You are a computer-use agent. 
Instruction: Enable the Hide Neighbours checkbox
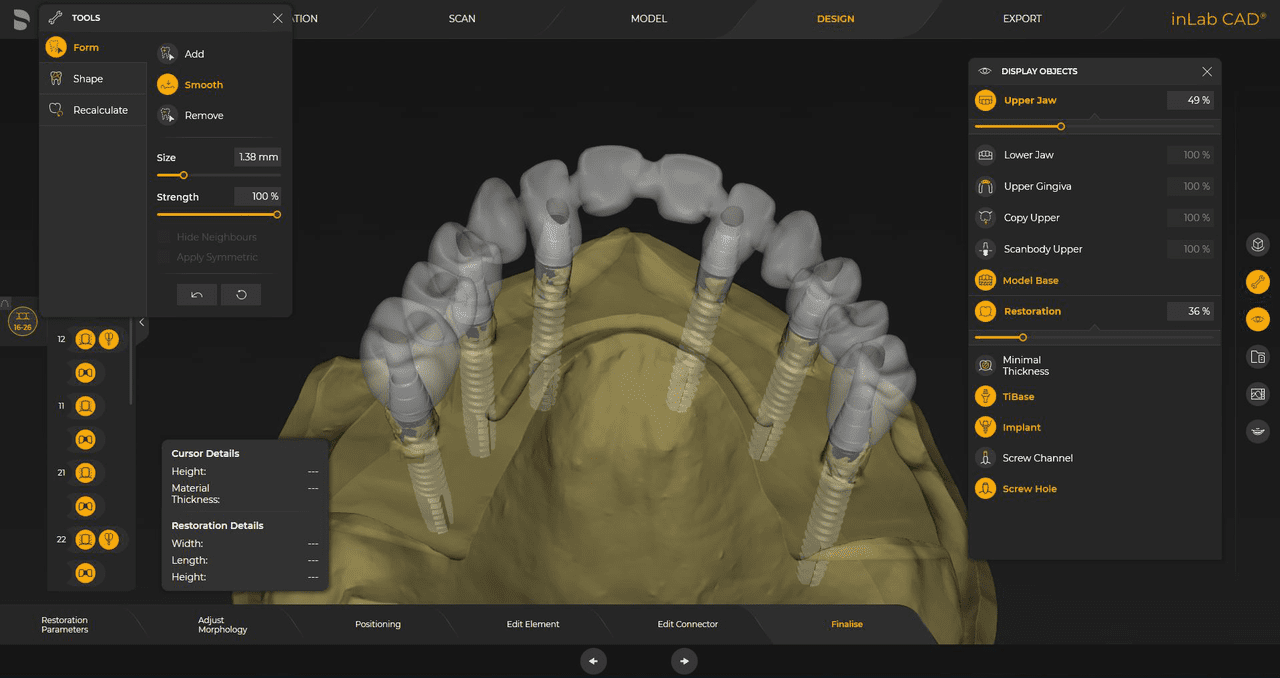164,236
